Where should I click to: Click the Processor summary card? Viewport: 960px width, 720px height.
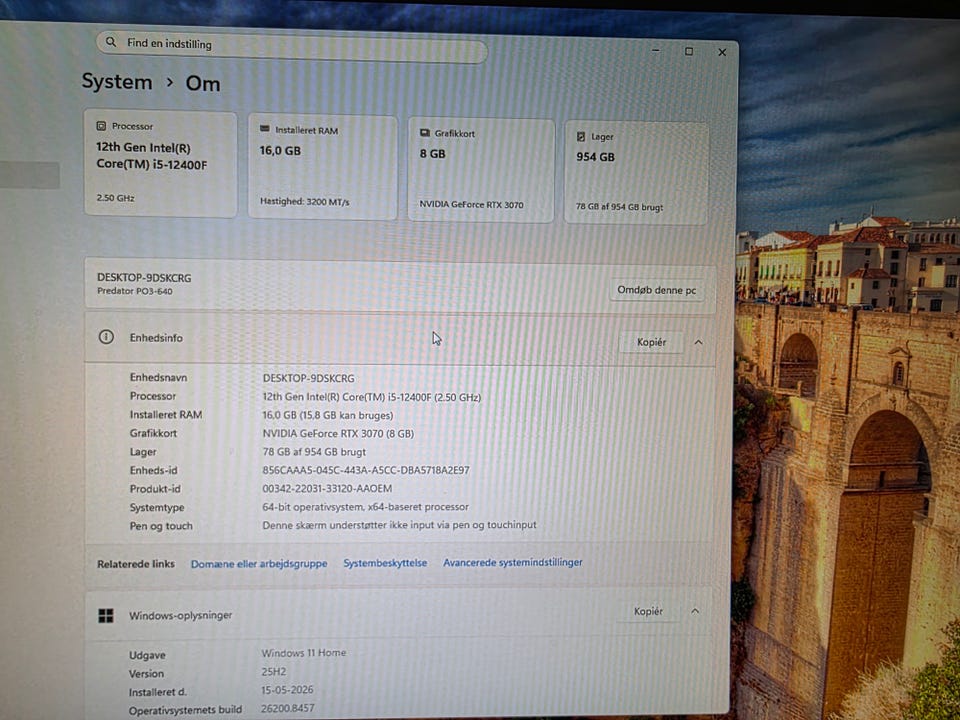(x=160, y=163)
